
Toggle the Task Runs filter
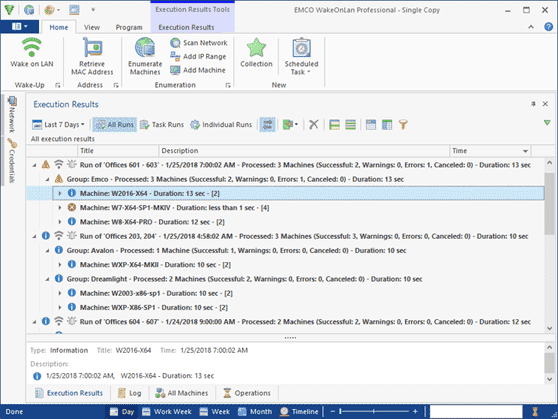point(162,125)
